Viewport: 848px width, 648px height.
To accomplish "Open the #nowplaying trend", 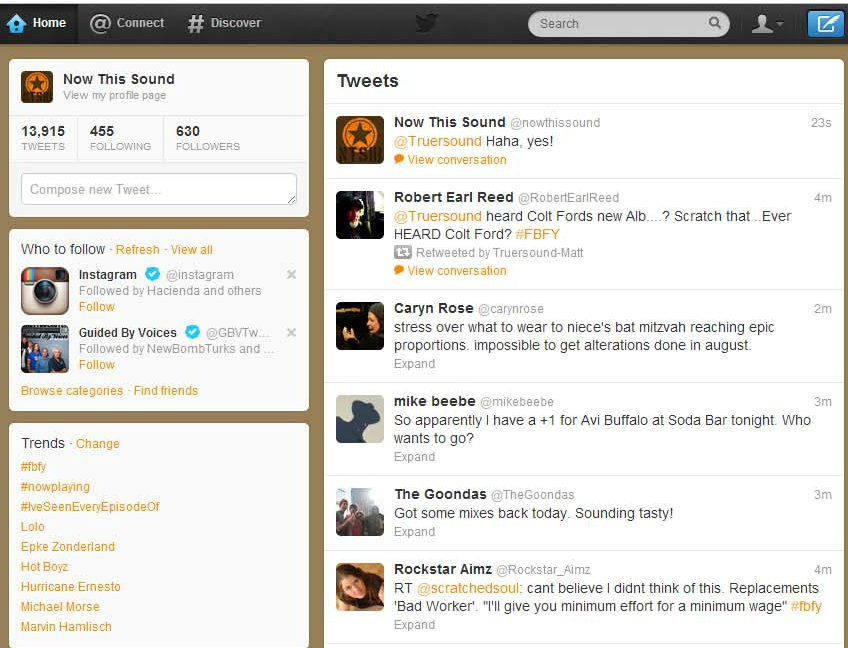I will (55, 487).
